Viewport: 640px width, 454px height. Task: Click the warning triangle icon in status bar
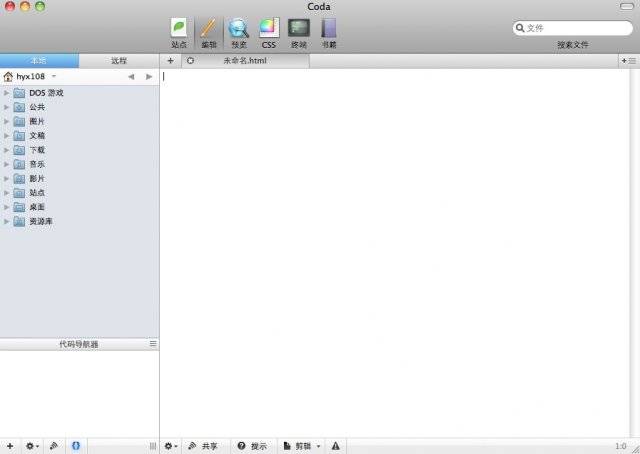(335, 446)
